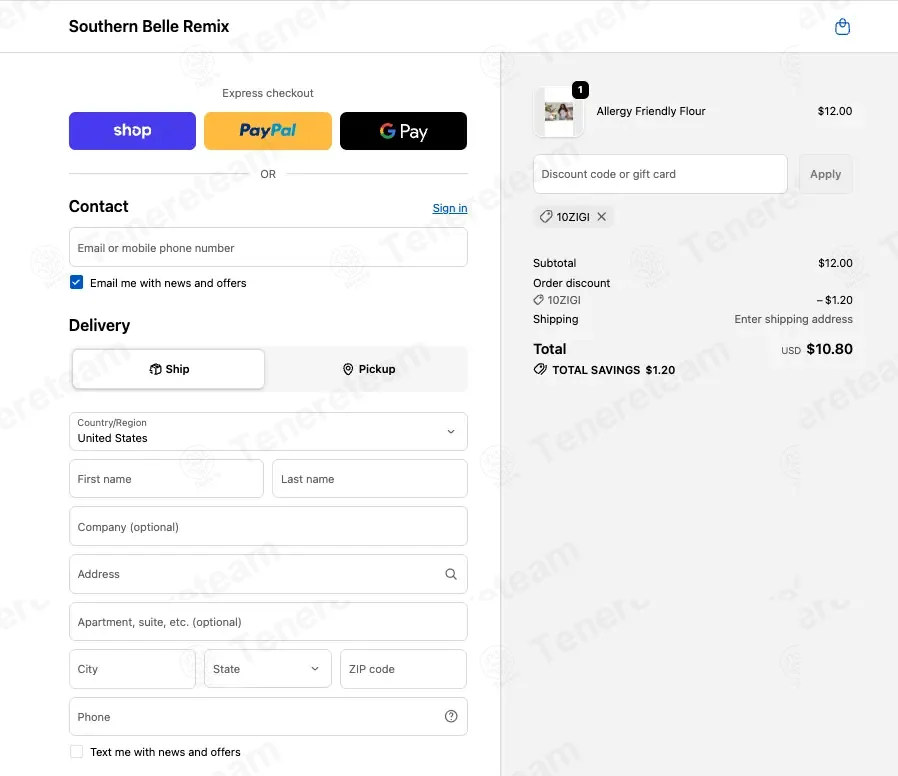Open the State dropdown

(267, 668)
